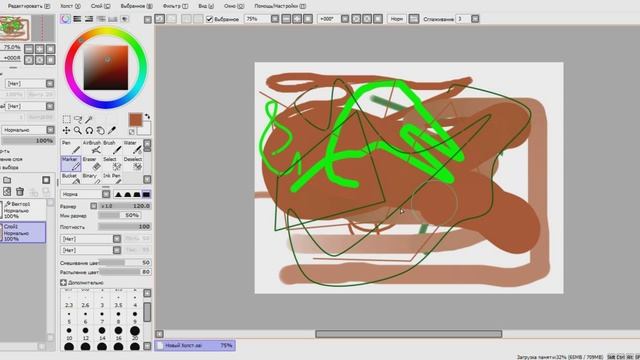This screenshot has width=640, height=360.
Task: Open the Фильтр menu
Action: [175, 6]
